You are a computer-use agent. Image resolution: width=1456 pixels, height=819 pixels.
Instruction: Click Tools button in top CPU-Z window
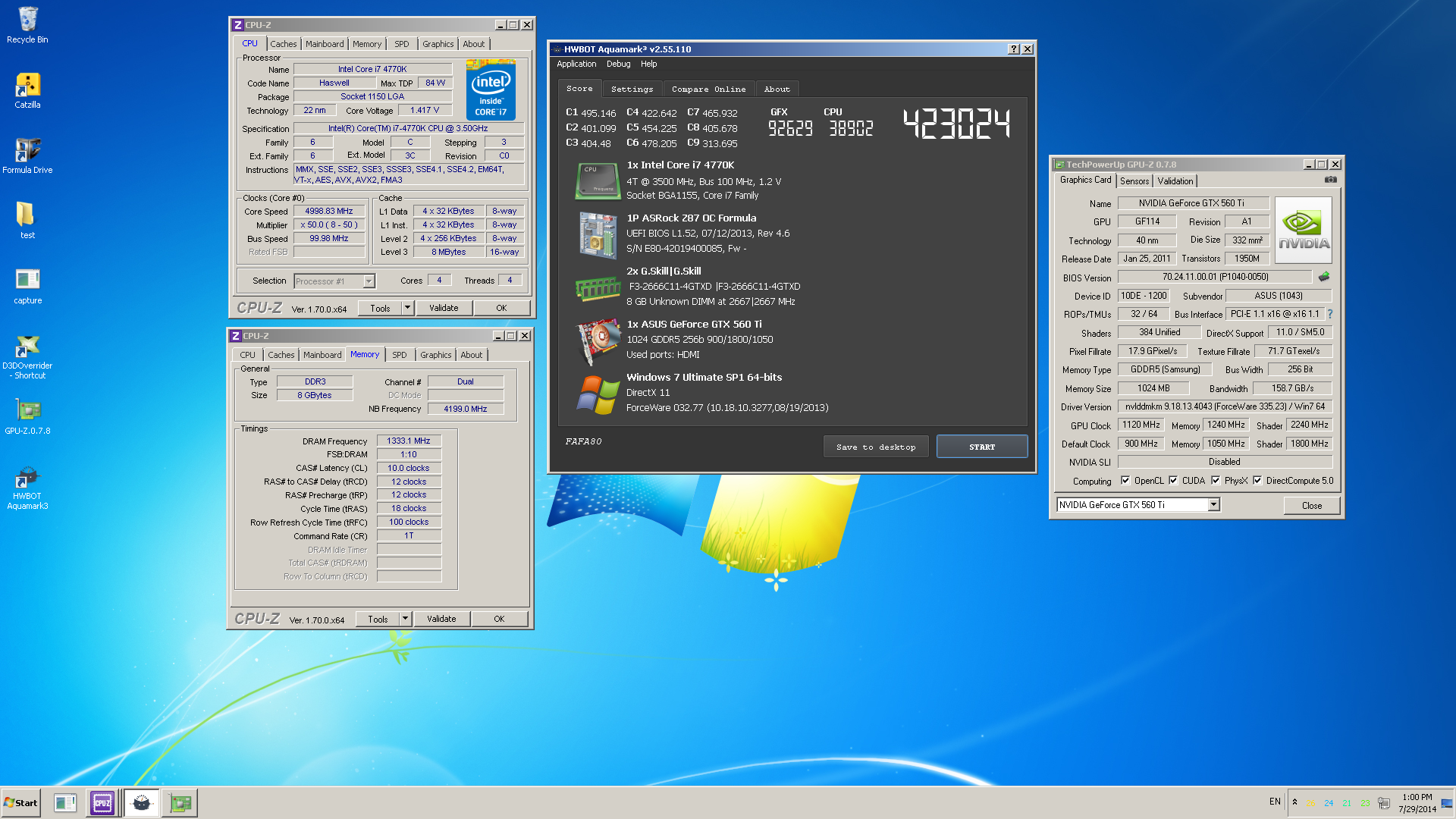tap(380, 308)
